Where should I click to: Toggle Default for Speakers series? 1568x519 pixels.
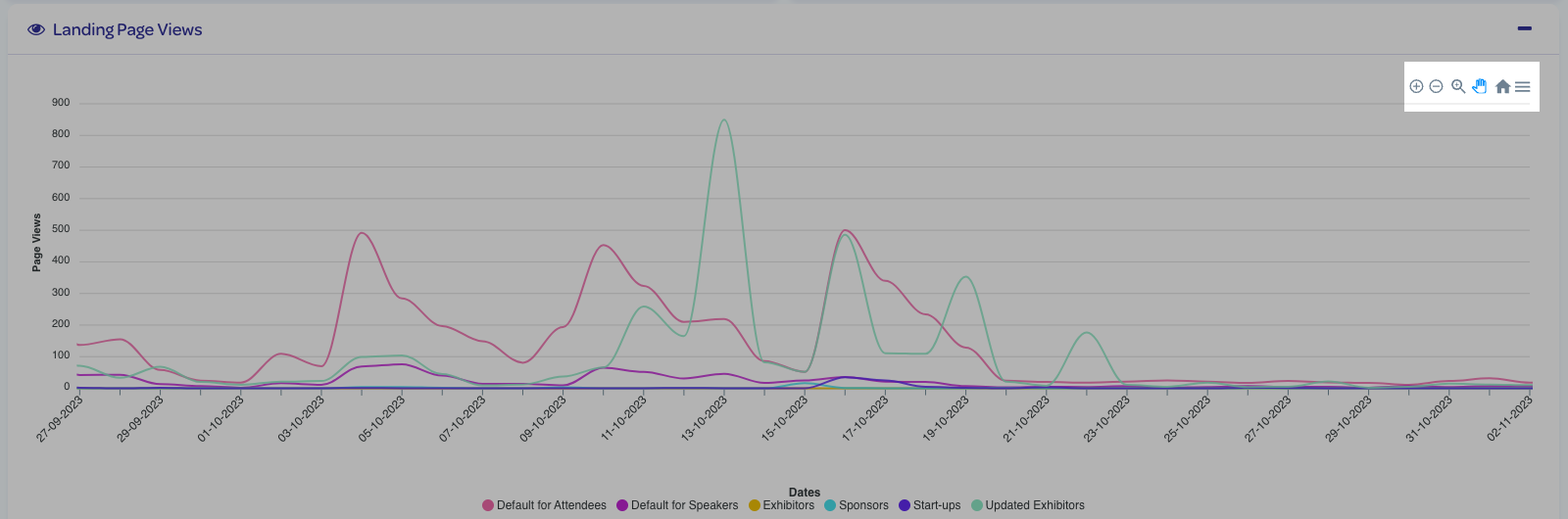click(684, 505)
